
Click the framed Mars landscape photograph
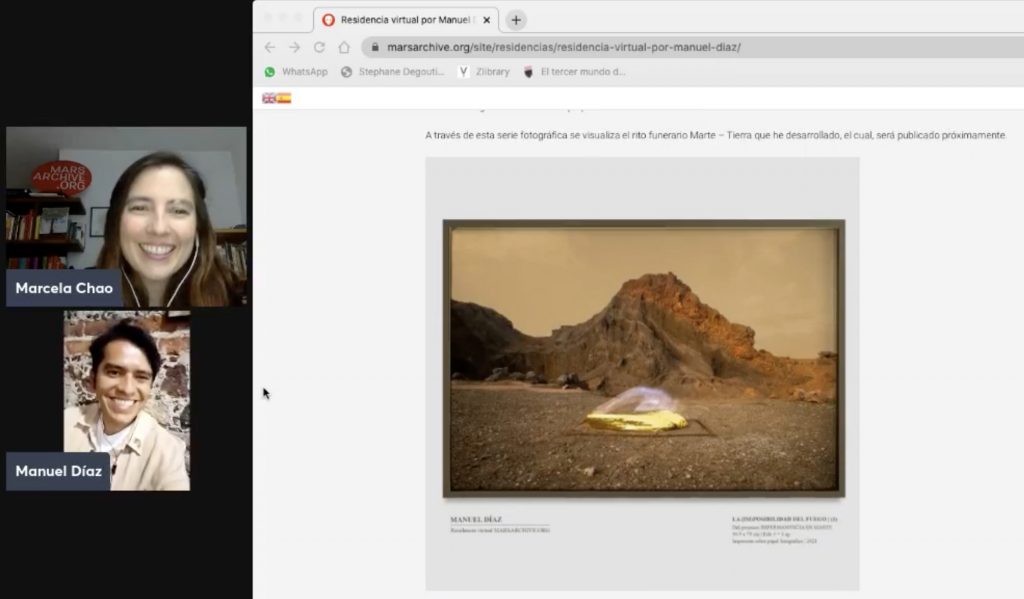tap(643, 359)
